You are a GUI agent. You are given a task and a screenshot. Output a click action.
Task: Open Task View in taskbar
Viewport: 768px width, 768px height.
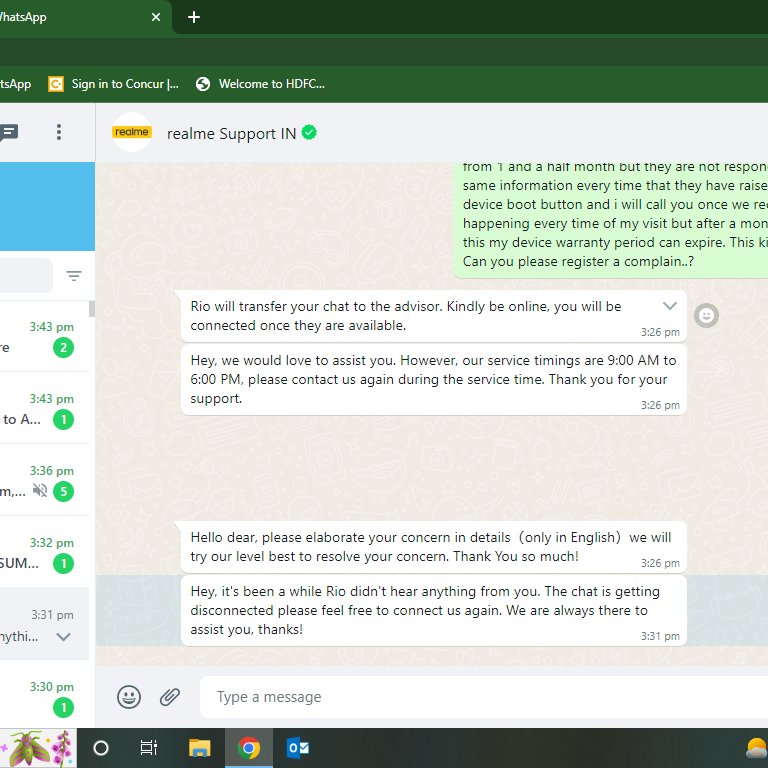coord(148,748)
